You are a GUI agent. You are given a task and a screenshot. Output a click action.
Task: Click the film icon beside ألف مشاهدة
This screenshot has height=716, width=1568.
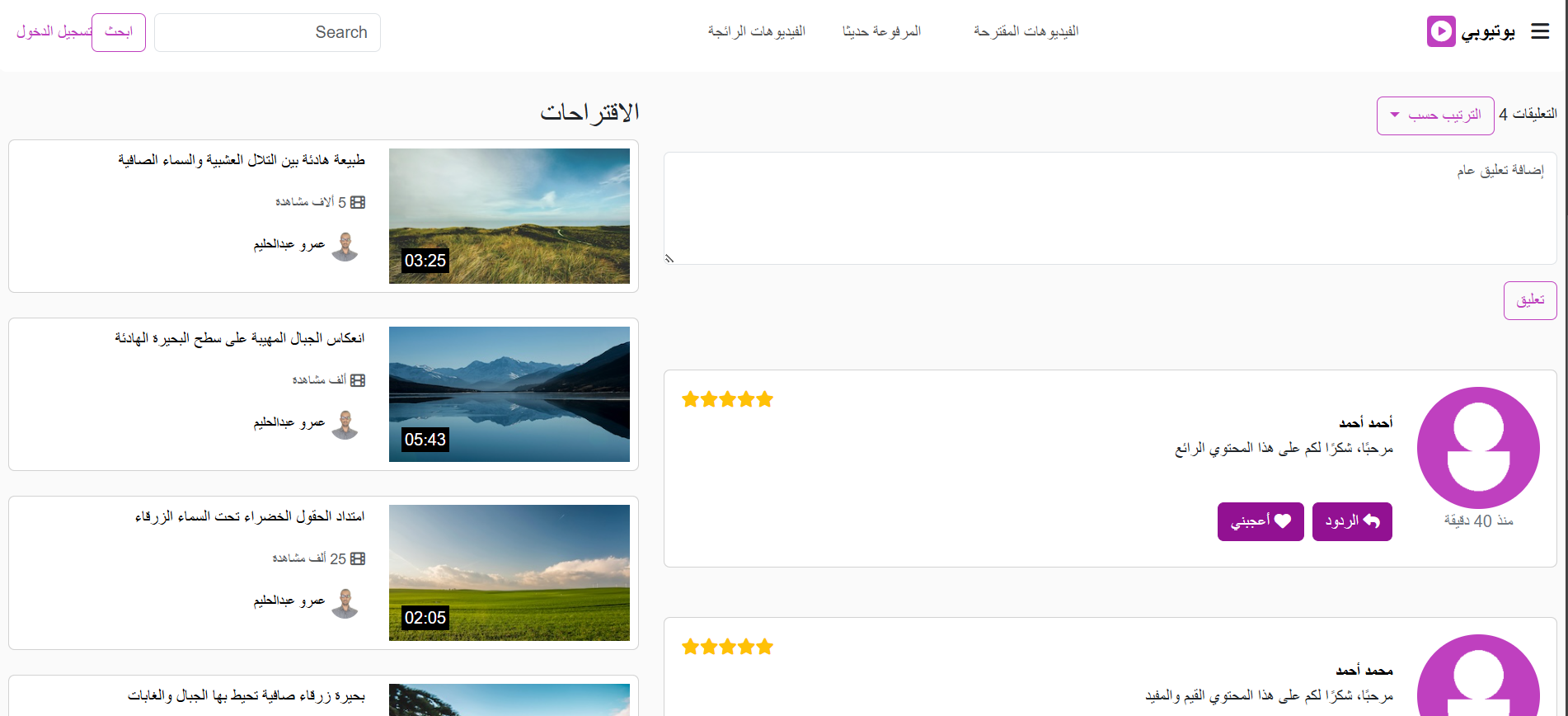pyautogui.click(x=358, y=380)
